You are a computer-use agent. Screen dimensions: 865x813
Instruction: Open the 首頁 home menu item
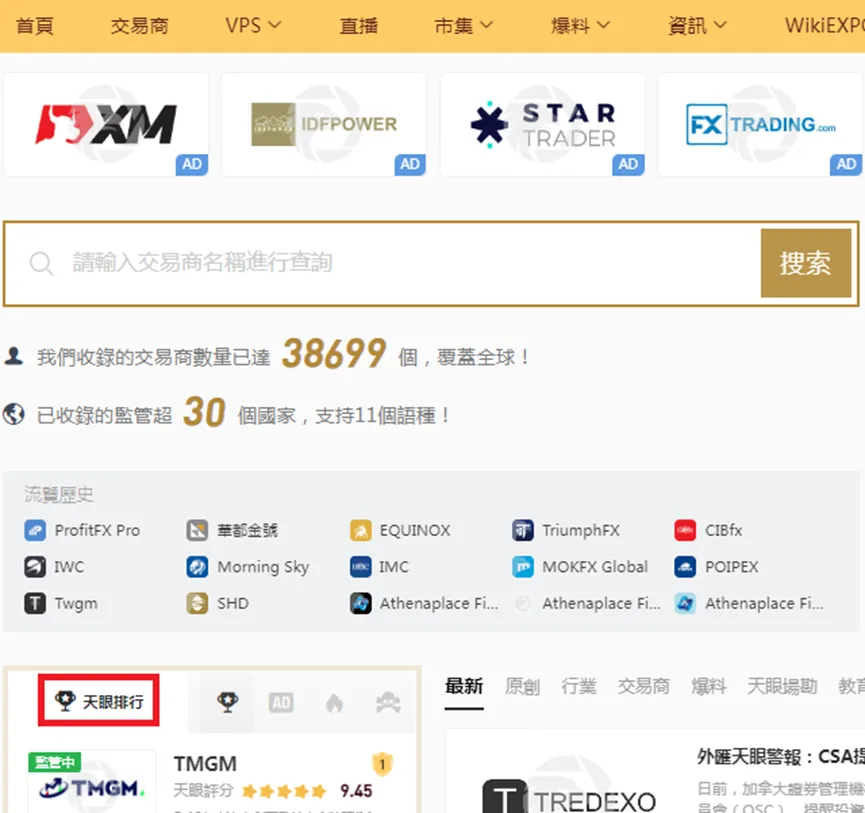point(35,25)
